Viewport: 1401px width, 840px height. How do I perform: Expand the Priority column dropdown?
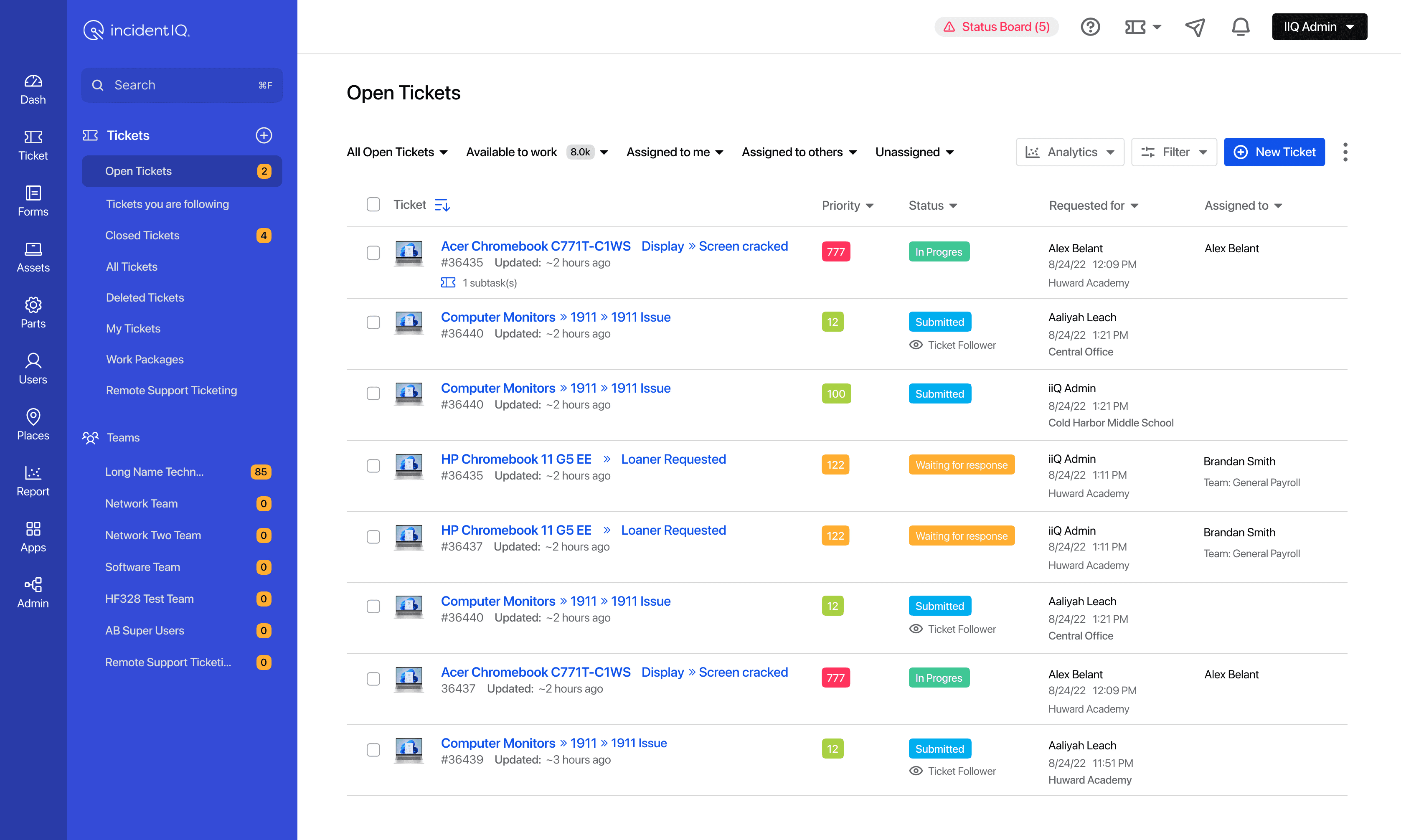pos(848,206)
